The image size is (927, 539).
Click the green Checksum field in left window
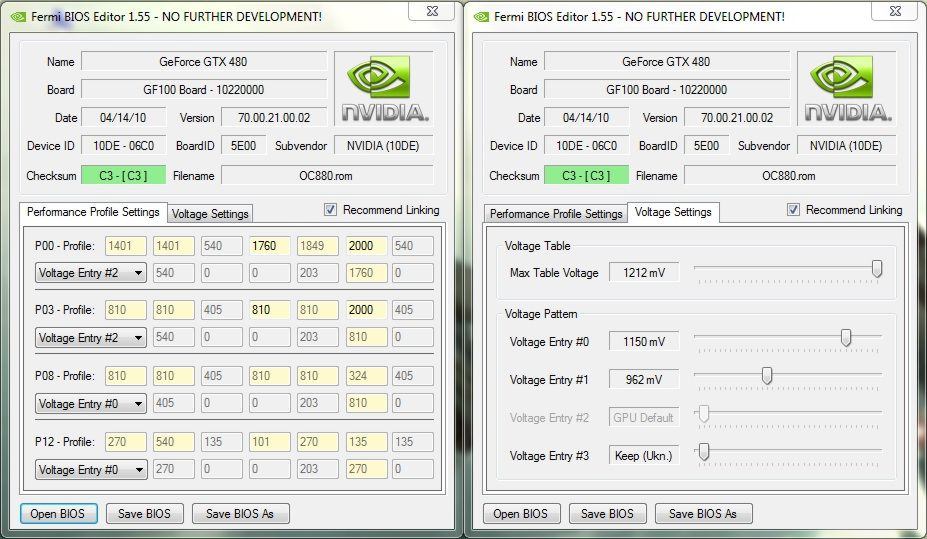[124, 176]
